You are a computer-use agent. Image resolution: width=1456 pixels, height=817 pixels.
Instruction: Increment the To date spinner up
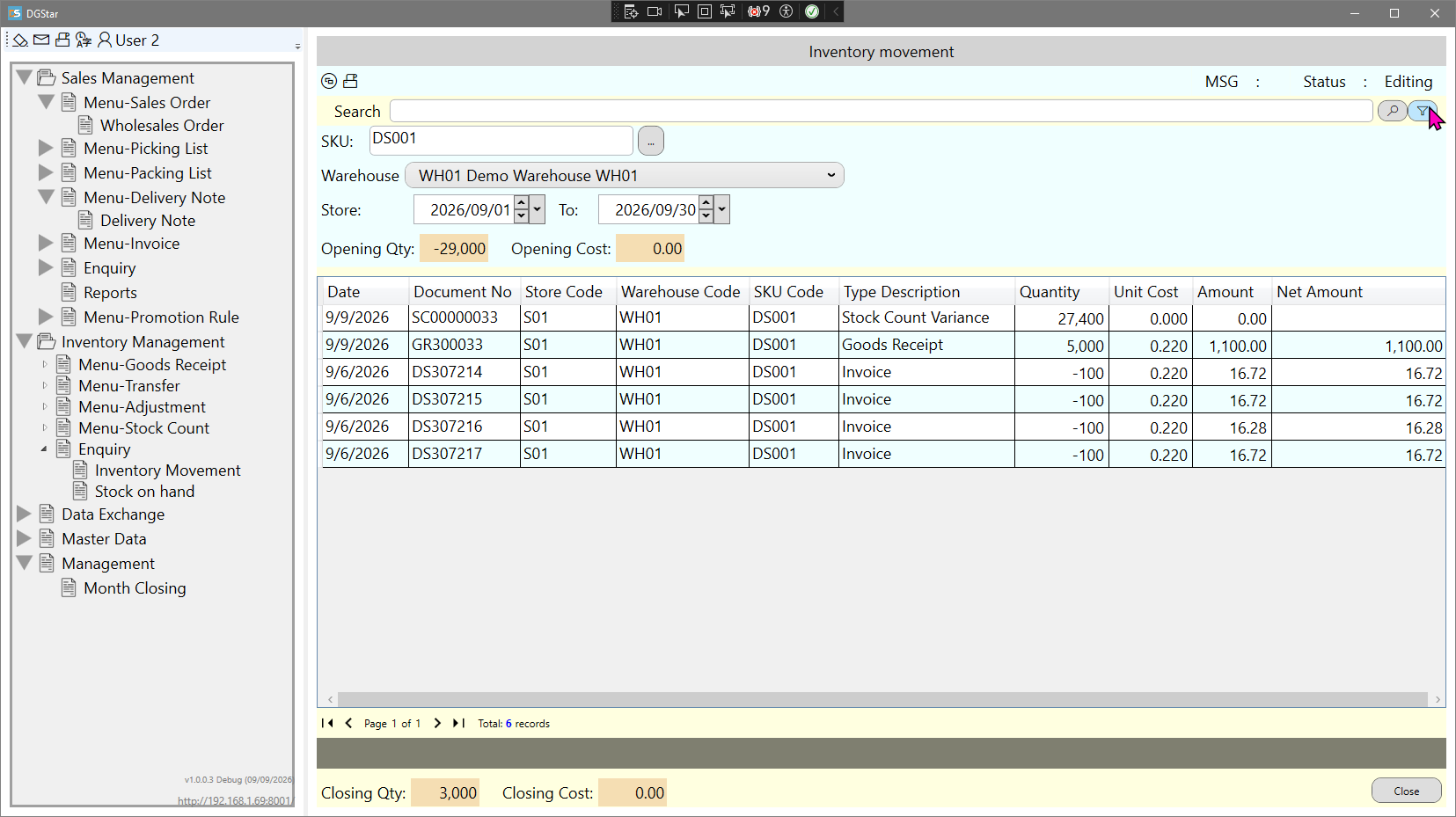[706, 204]
